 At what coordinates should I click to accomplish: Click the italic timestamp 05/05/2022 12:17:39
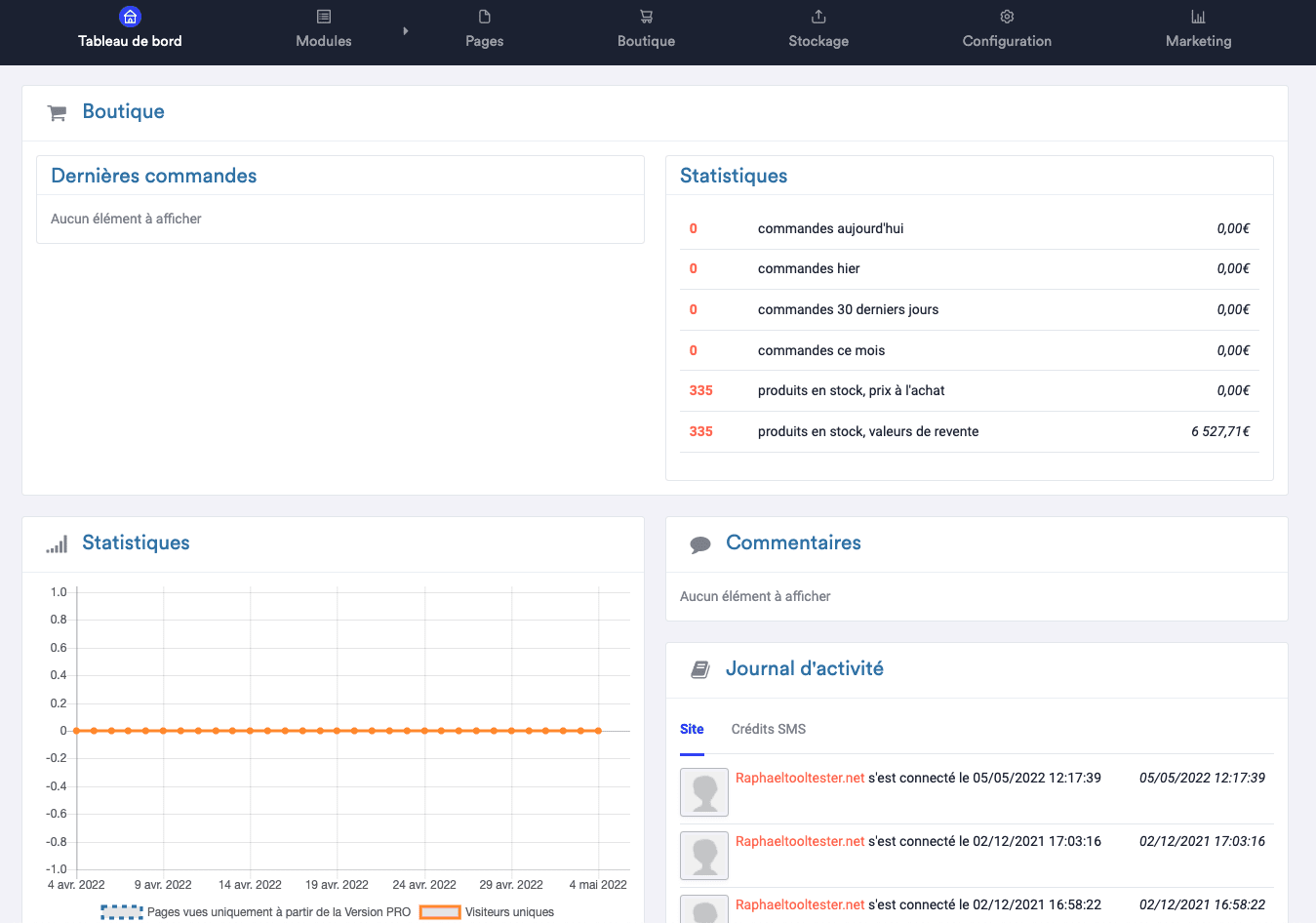tap(1202, 778)
